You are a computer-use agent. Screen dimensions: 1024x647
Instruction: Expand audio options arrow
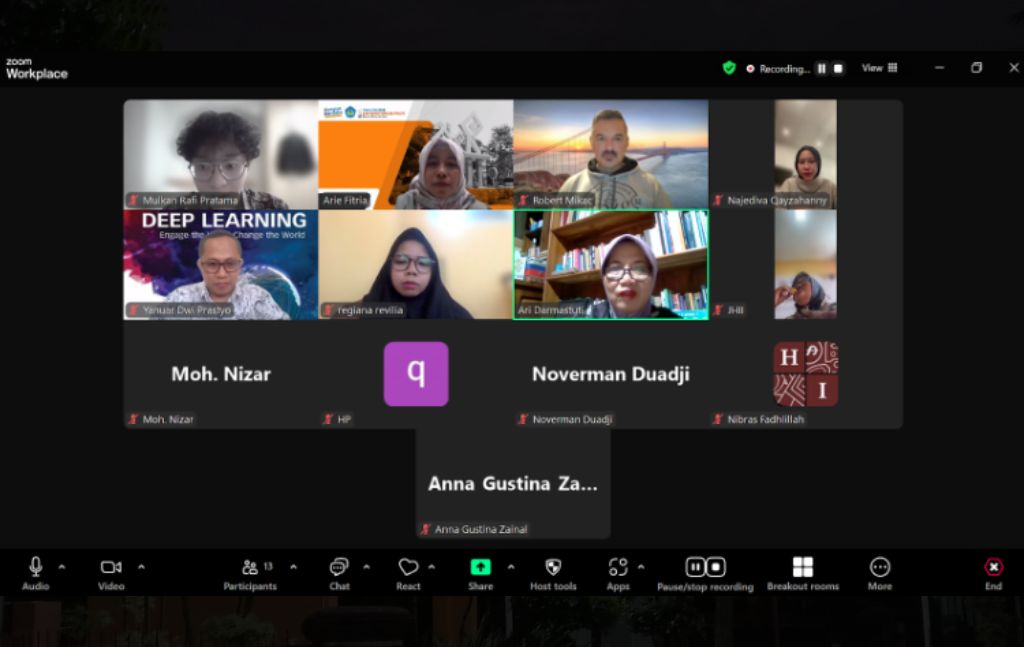coord(62,567)
